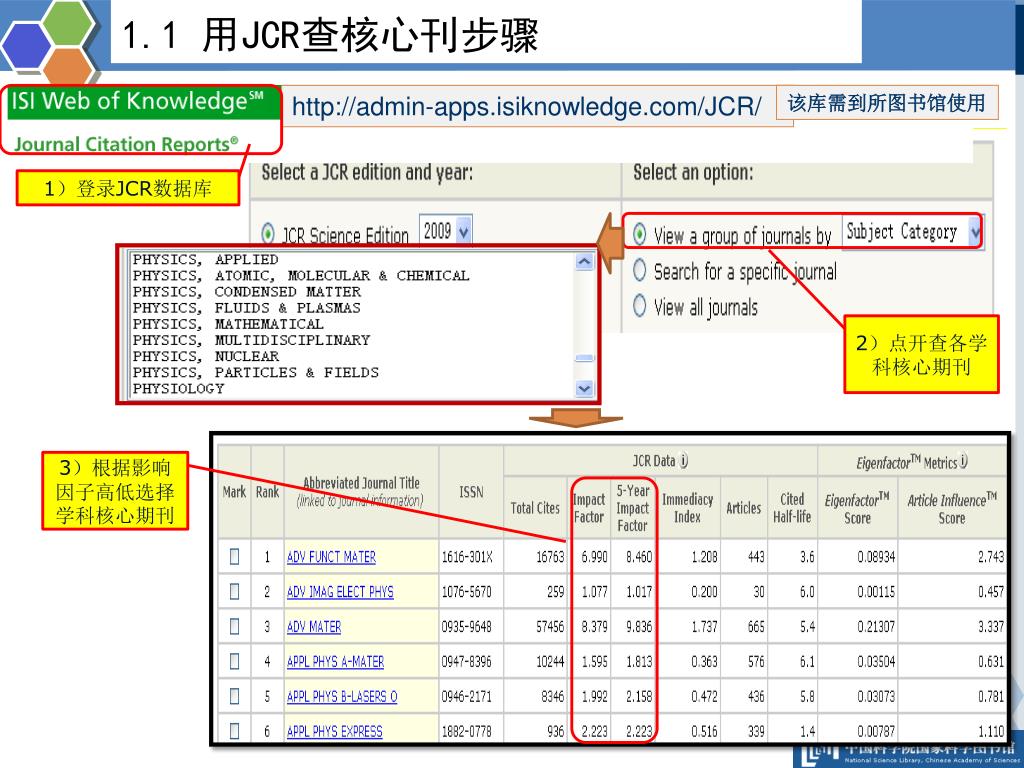Mark the APPL PHYS EXPRESS checkbox
The width and height of the screenshot is (1024, 768).
click(x=234, y=731)
